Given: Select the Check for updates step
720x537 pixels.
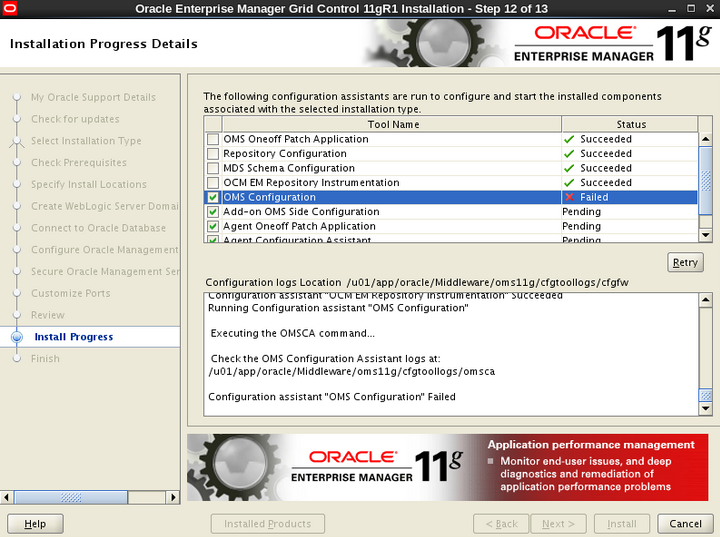Looking at the screenshot, I should (75, 119).
